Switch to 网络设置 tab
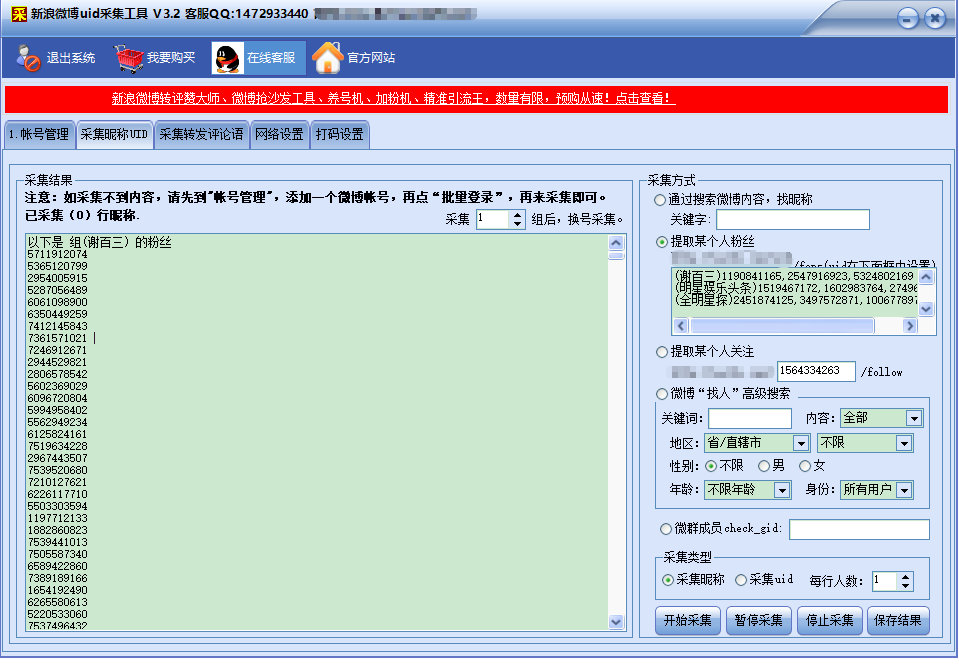The width and height of the screenshot is (959, 666). coord(279,135)
